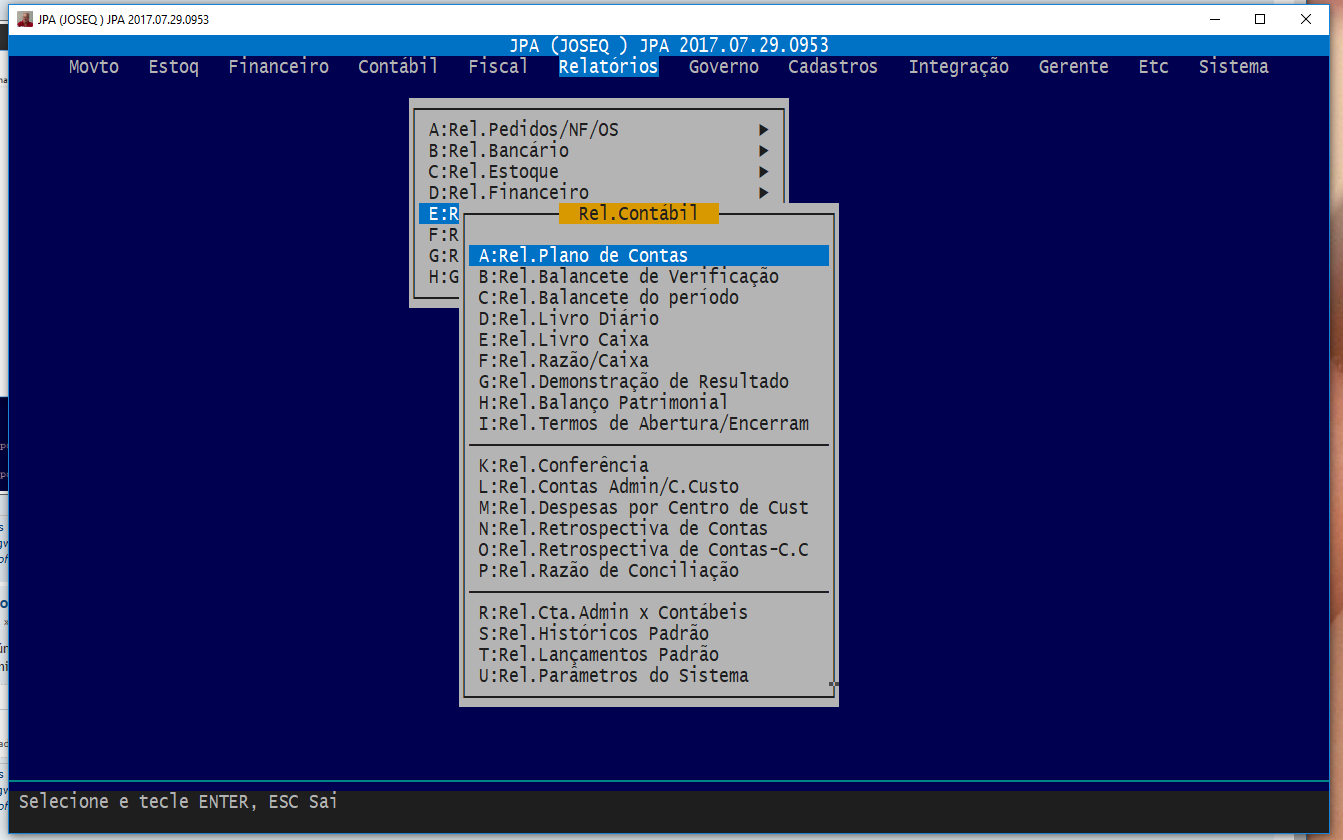Open the Sistema menu
This screenshot has height=840, width=1343.
point(1234,67)
